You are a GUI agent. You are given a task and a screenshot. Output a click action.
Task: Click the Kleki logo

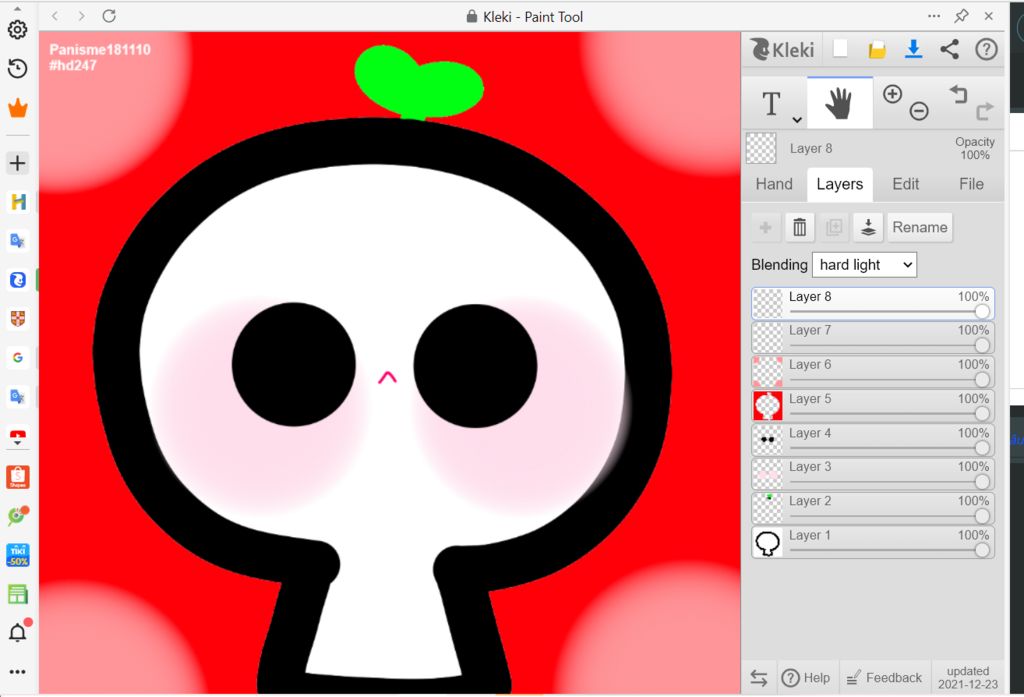(782, 50)
